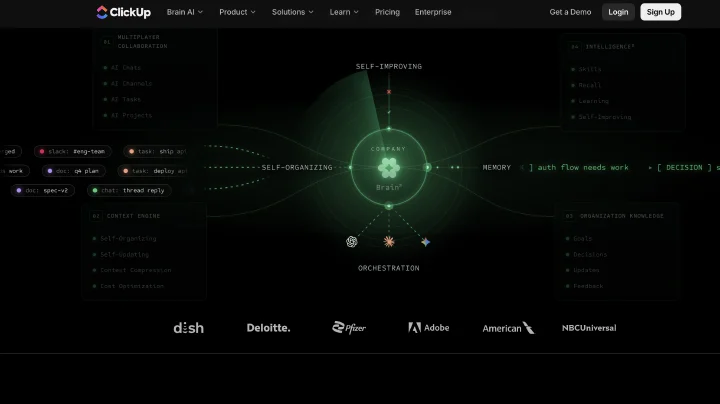Click the 'doc: q4 plan' chip

[74, 171]
